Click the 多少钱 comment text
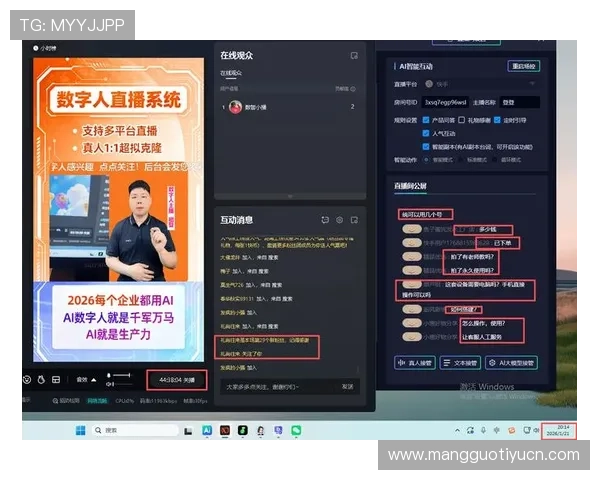The image size is (600, 480). point(488,229)
